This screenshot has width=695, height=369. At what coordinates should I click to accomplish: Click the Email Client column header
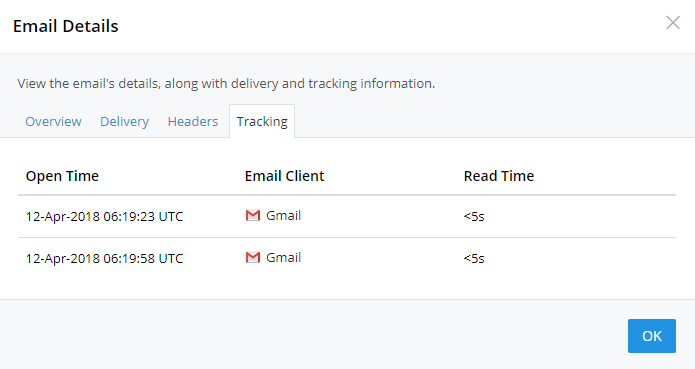[285, 176]
